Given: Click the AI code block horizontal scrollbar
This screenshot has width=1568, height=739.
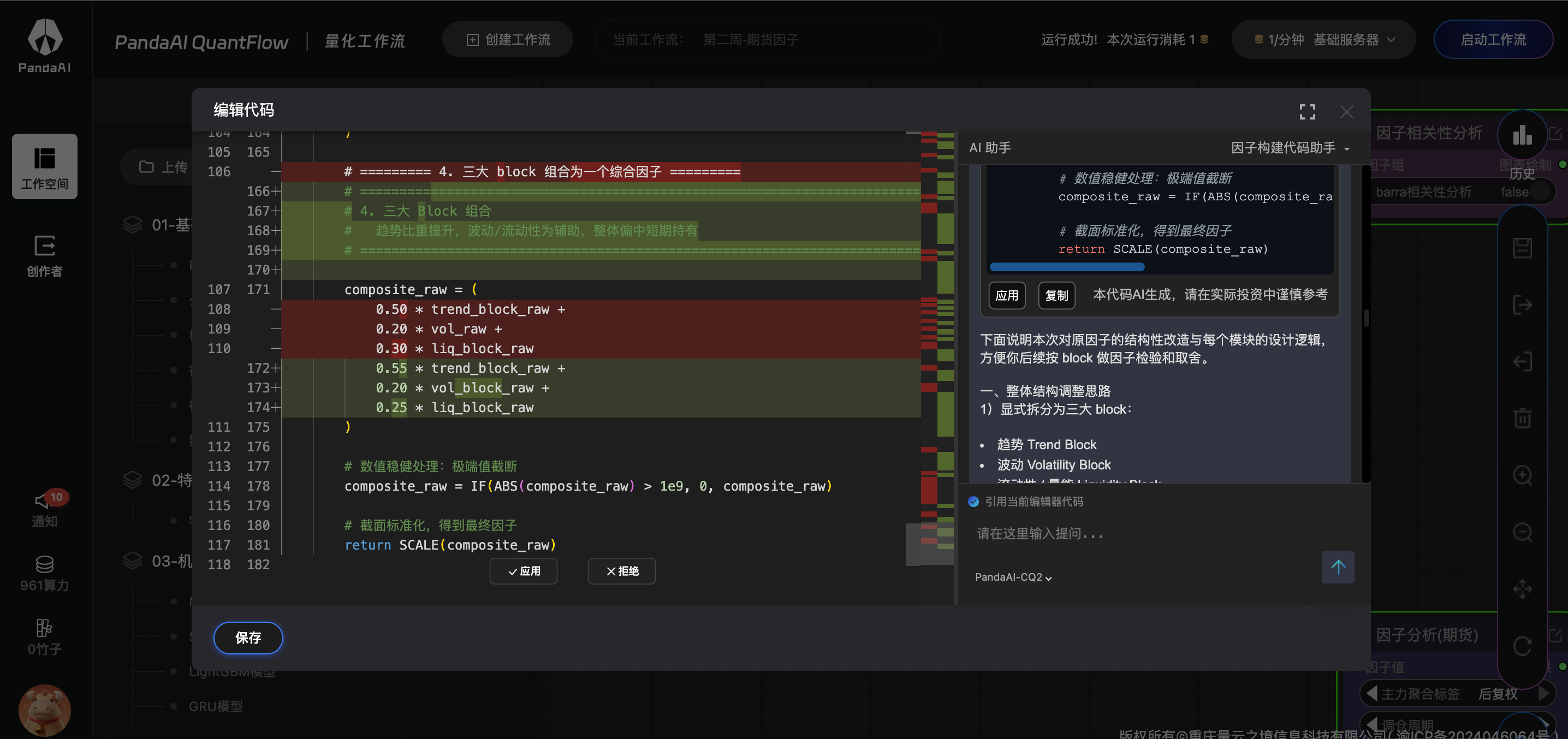Looking at the screenshot, I should [1066, 267].
